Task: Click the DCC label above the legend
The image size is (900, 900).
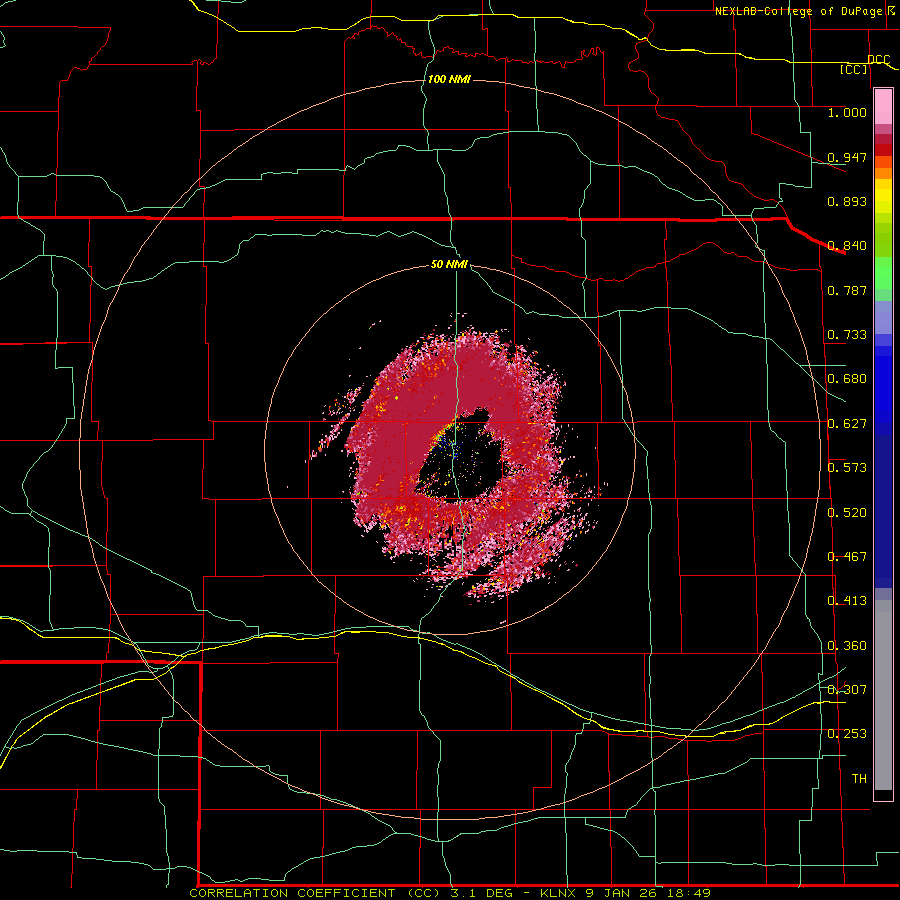Action: pyautogui.click(x=878, y=60)
